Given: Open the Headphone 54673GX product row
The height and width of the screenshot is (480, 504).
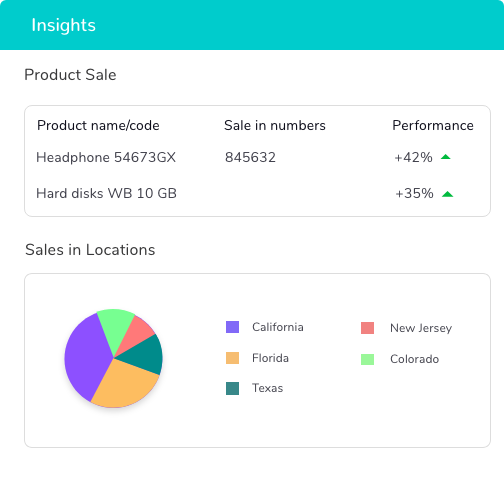Looking at the screenshot, I should coord(257,157).
